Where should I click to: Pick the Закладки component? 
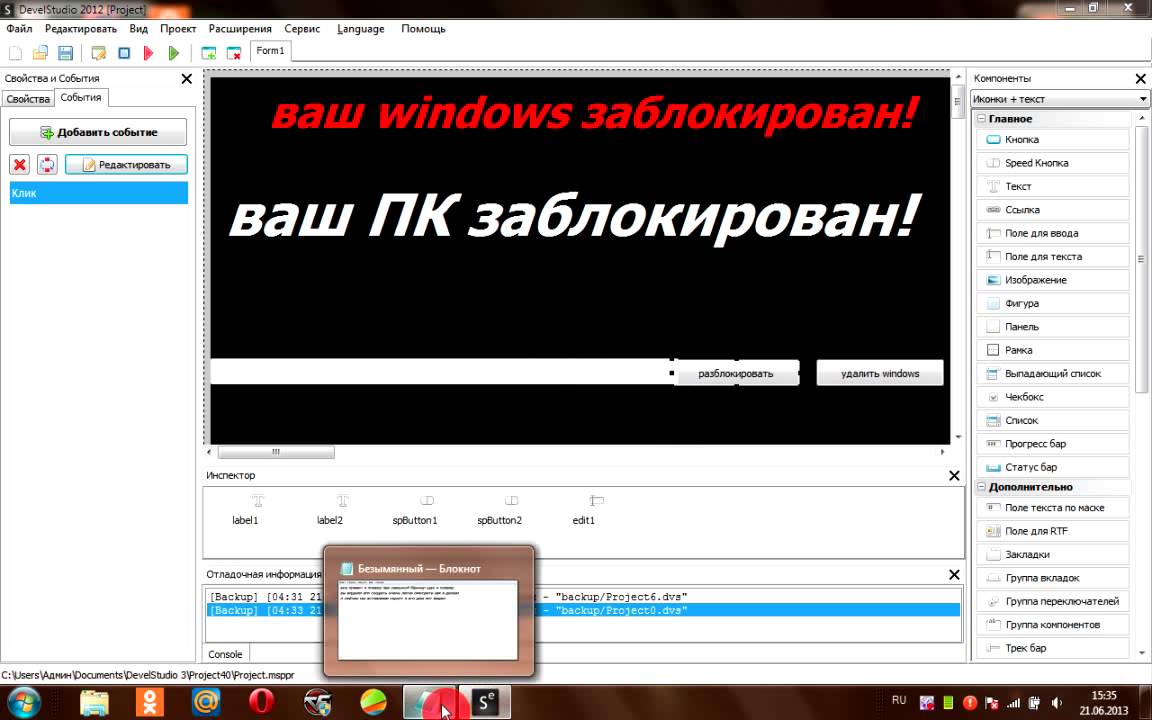coord(1053,555)
